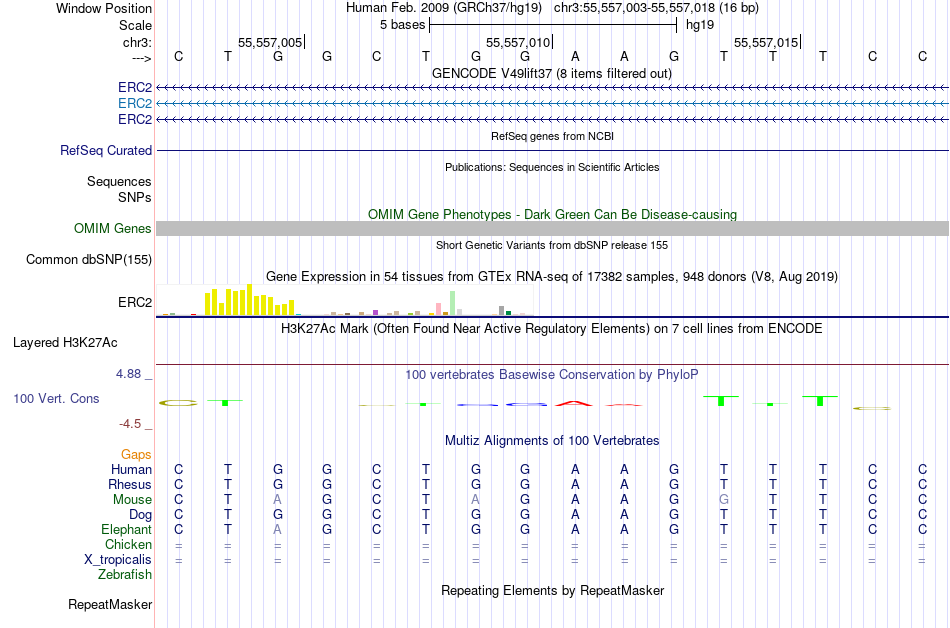The width and height of the screenshot is (950, 628).
Task: Click the Common dbSNP(155) label
Action: [x=88, y=260]
